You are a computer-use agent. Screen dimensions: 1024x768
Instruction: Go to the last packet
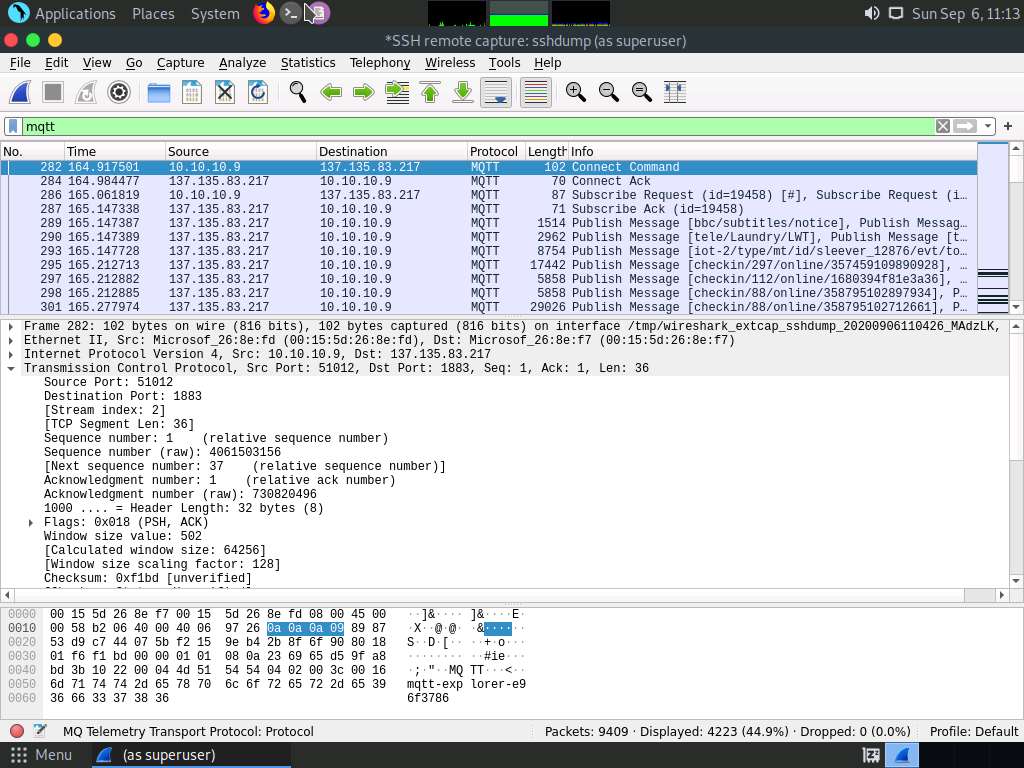(x=462, y=92)
